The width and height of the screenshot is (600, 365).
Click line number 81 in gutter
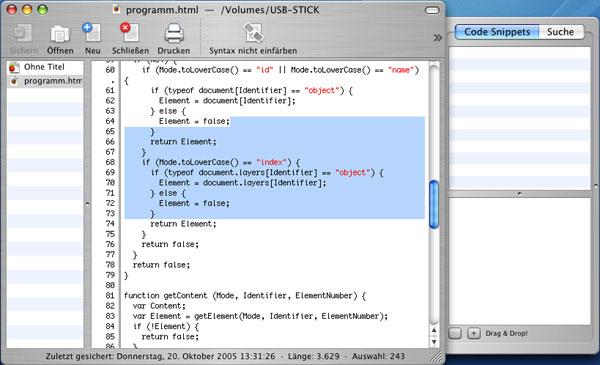point(110,296)
